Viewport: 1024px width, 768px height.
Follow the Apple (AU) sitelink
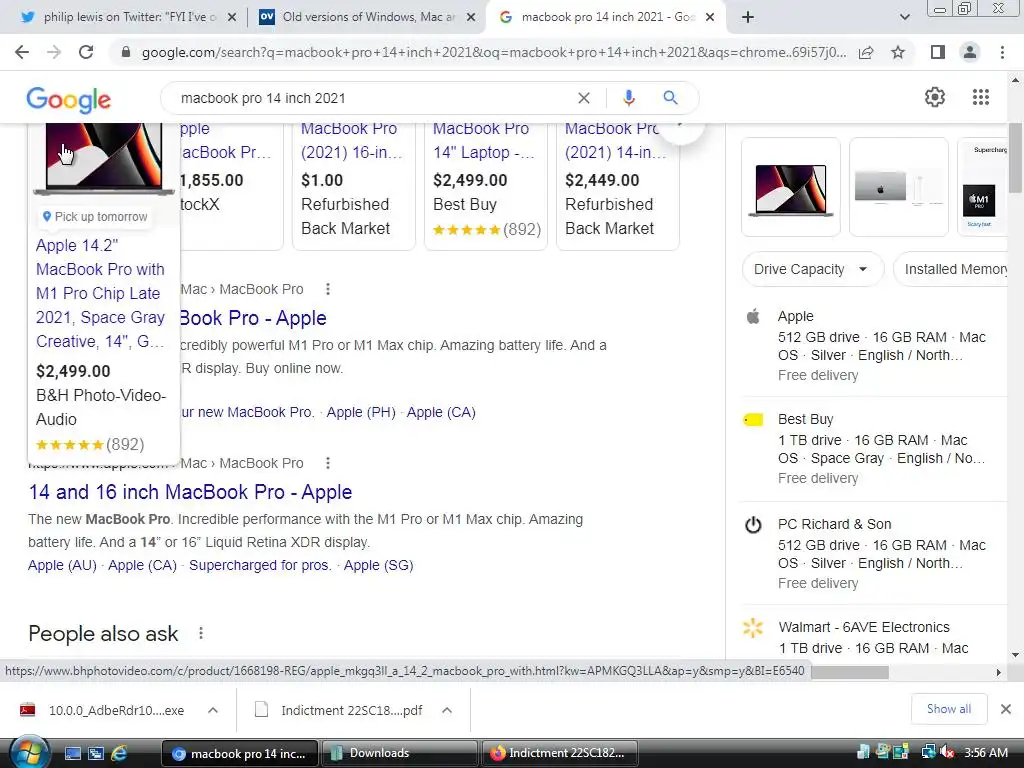coord(62,565)
